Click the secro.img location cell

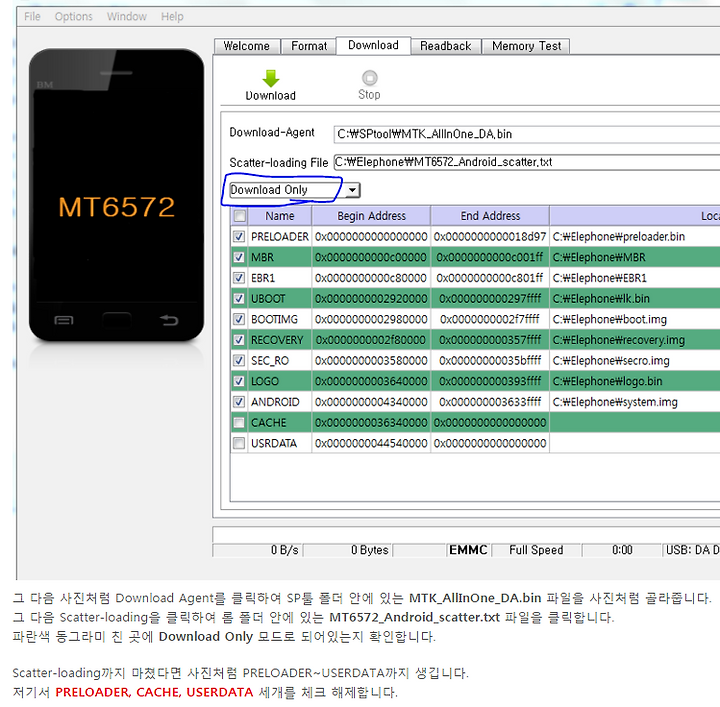(x=635, y=360)
